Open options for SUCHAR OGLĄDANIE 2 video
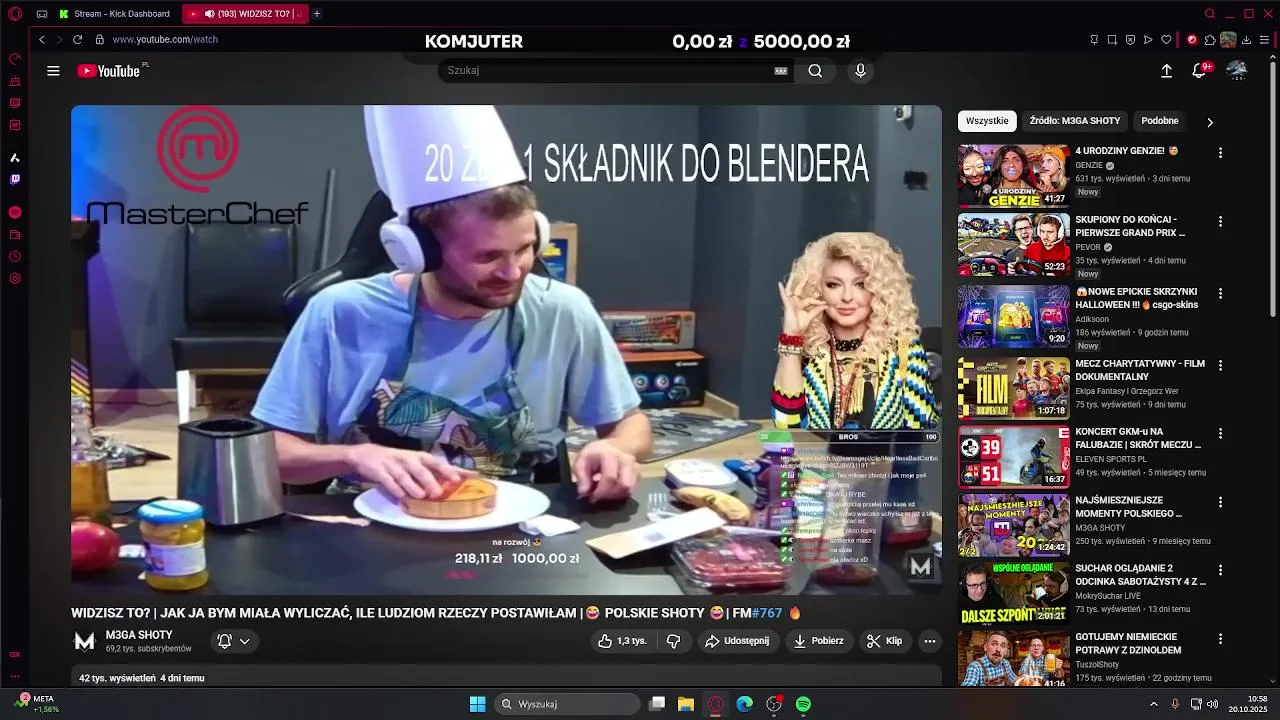 click(x=1220, y=569)
